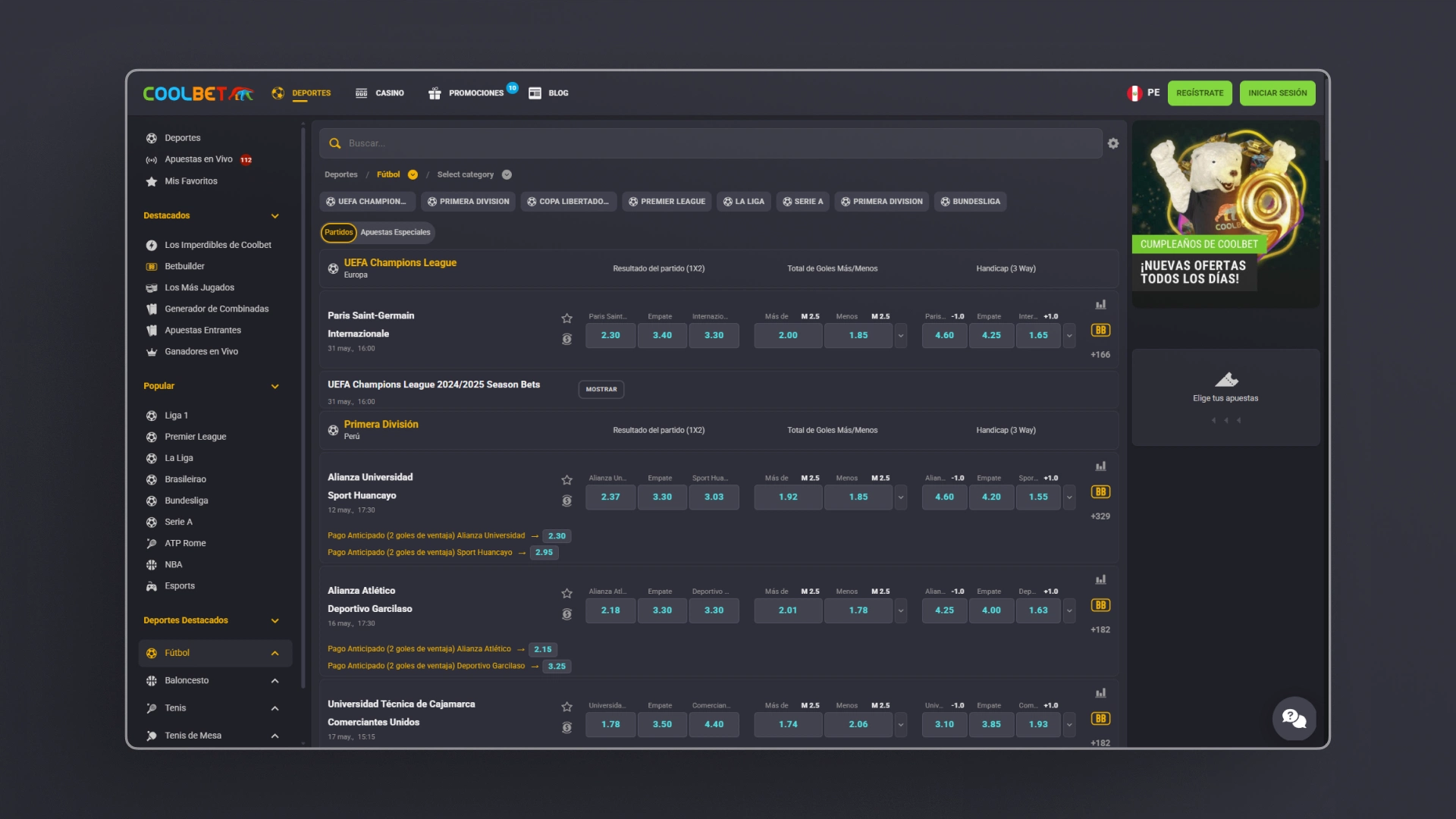This screenshot has height=819, width=1456.
Task: Open UEFA Champions League heading link
Action: [x=400, y=262]
